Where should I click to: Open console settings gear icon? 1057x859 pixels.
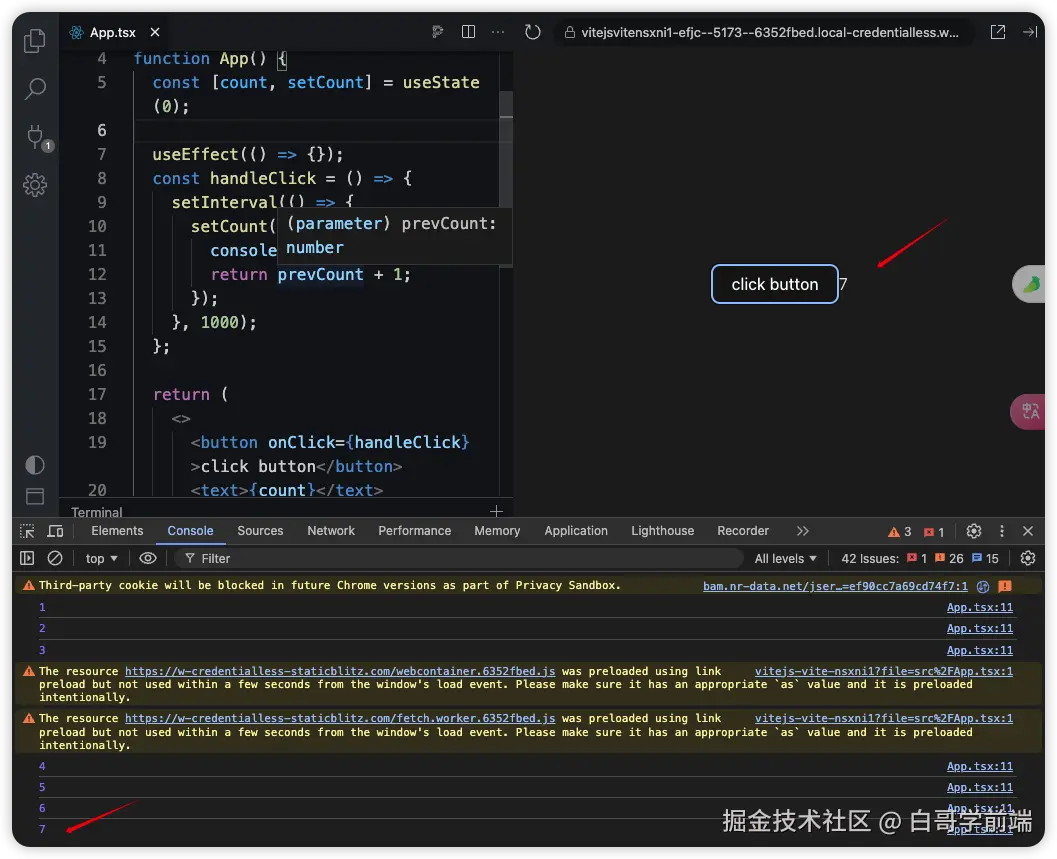[1028, 558]
